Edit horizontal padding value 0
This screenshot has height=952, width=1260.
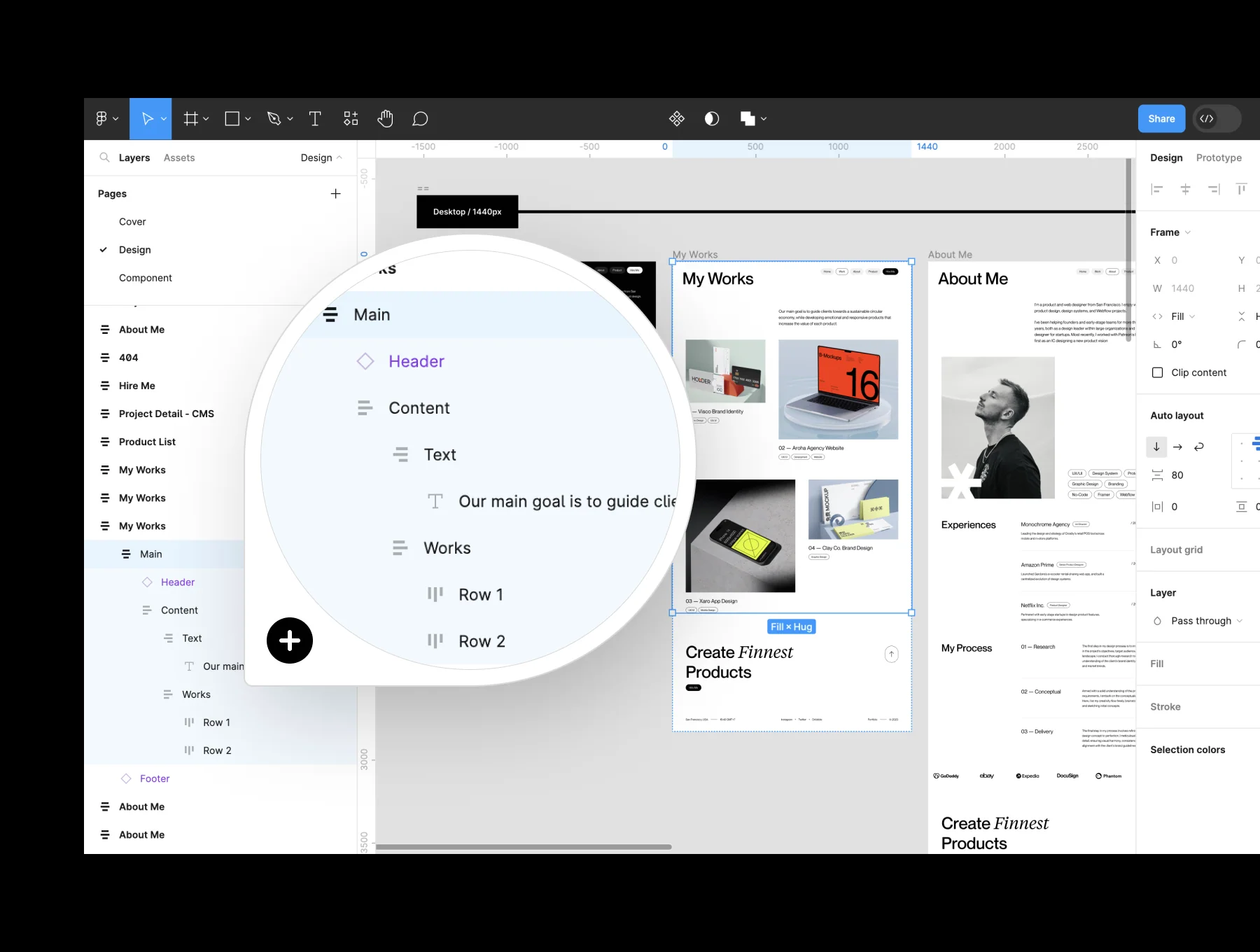point(1175,507)
